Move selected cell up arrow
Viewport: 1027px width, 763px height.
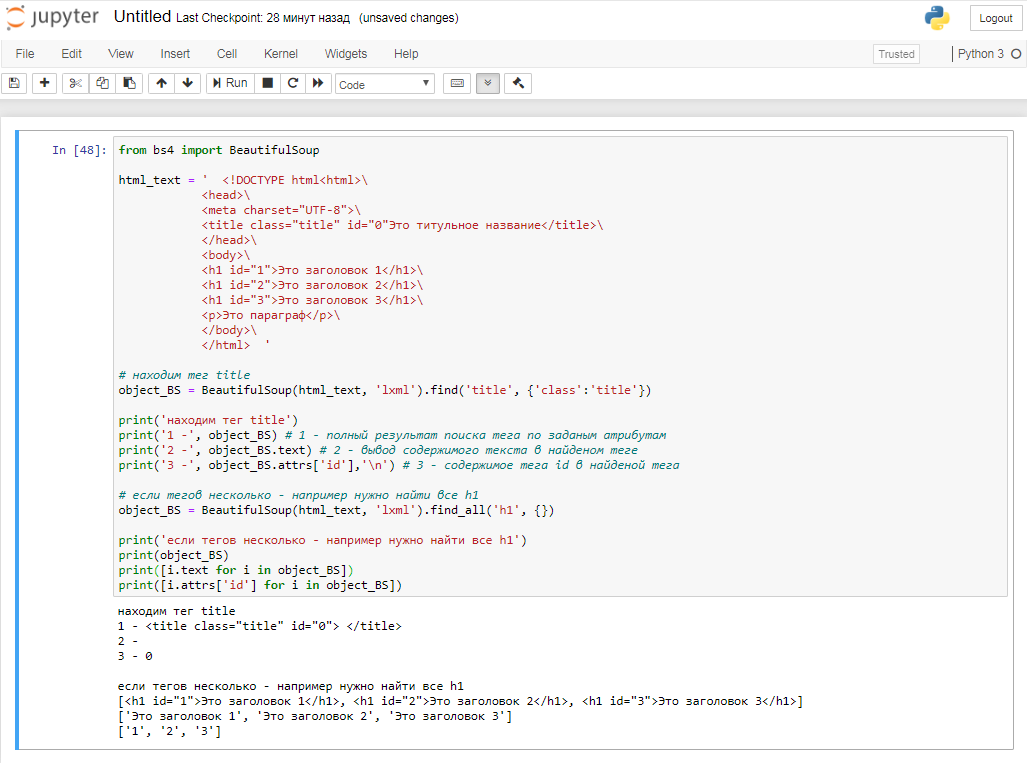tap(161, 83)
